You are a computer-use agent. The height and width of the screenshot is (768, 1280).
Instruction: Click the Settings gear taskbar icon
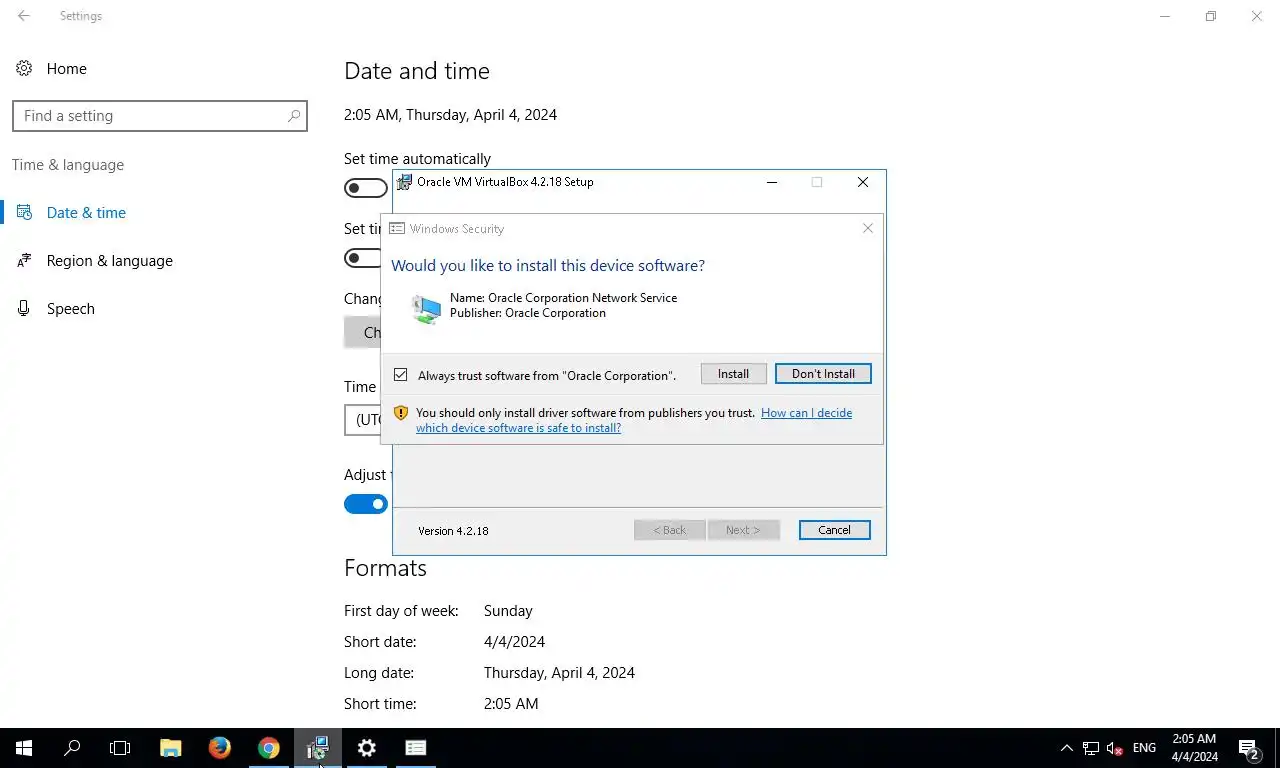367,748
